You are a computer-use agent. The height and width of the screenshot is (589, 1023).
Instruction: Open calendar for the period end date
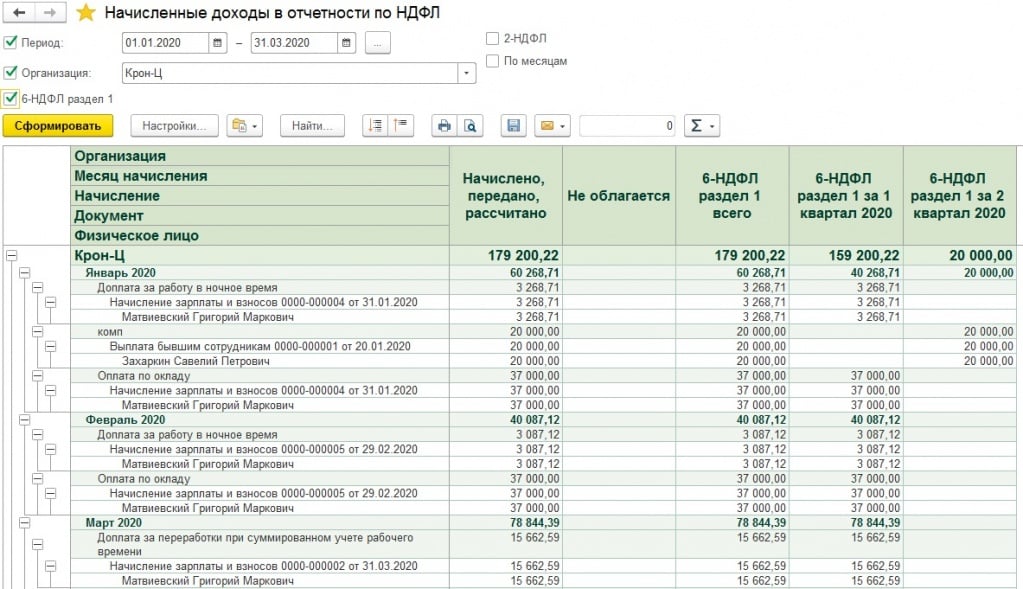tap(346, 43)
